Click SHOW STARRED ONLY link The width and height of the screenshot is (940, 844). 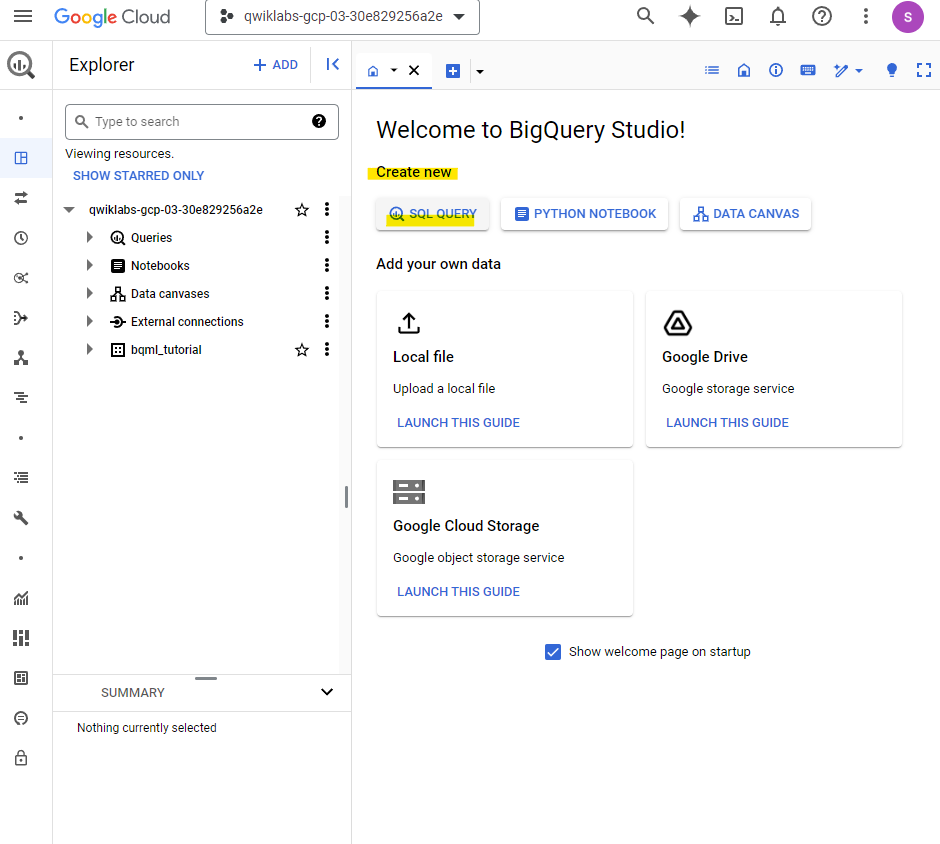point(138,176)
